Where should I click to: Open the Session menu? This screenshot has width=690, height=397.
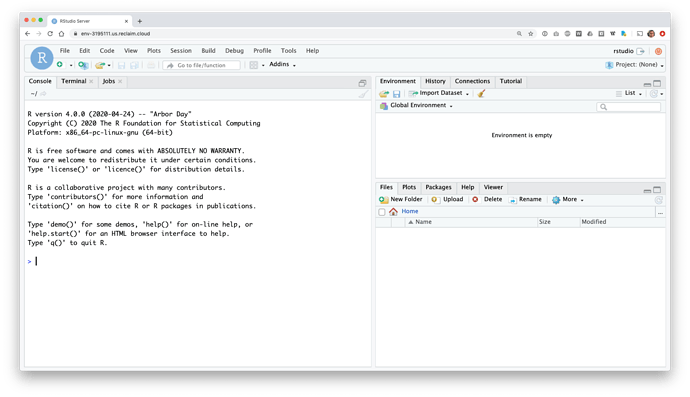click(x=181, y=51)
